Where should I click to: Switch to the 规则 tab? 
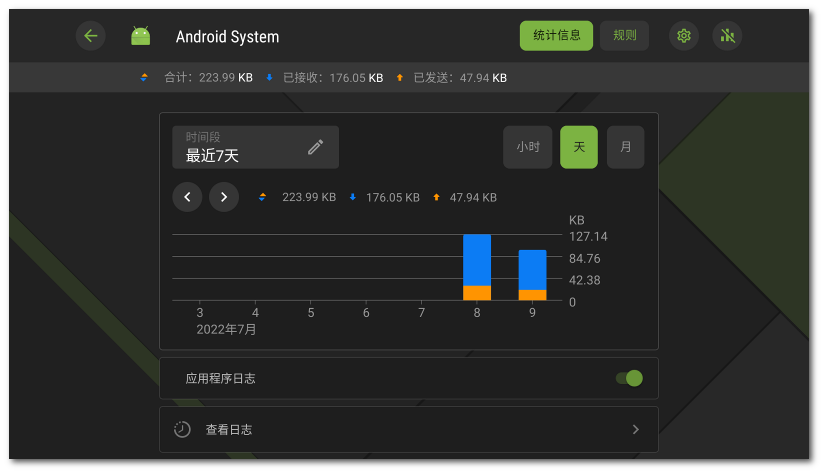point(624,36)
